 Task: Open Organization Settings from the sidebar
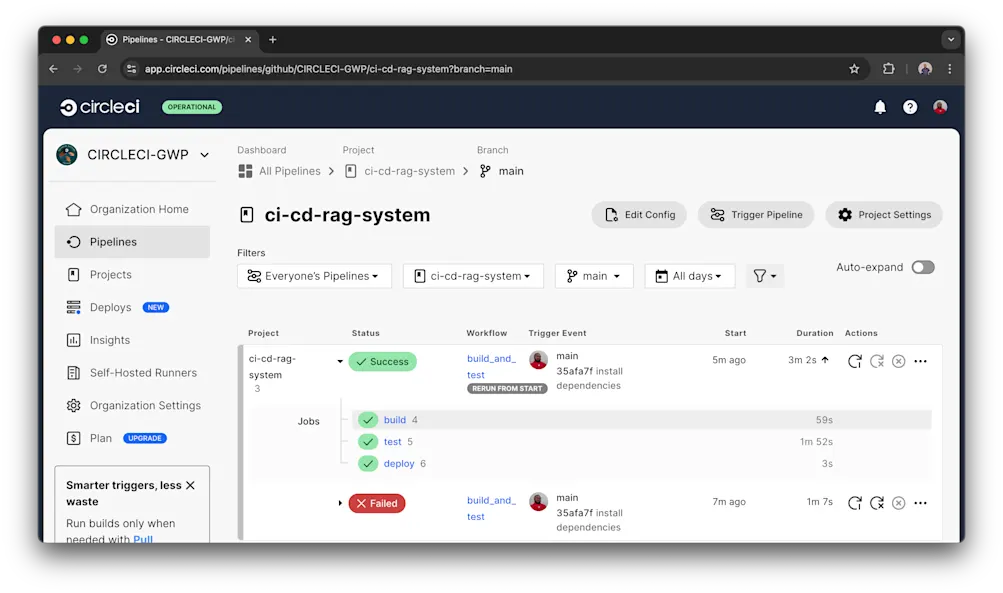[146, 405]
